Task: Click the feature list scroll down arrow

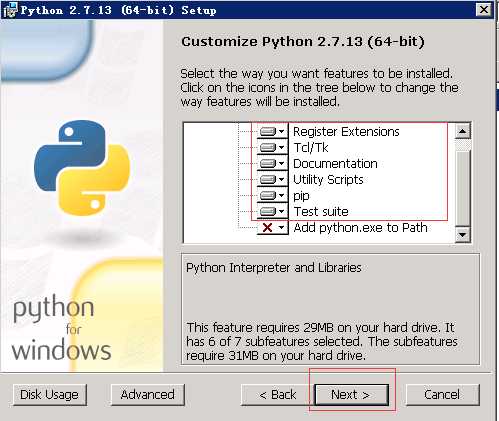Action: point(462,235)
